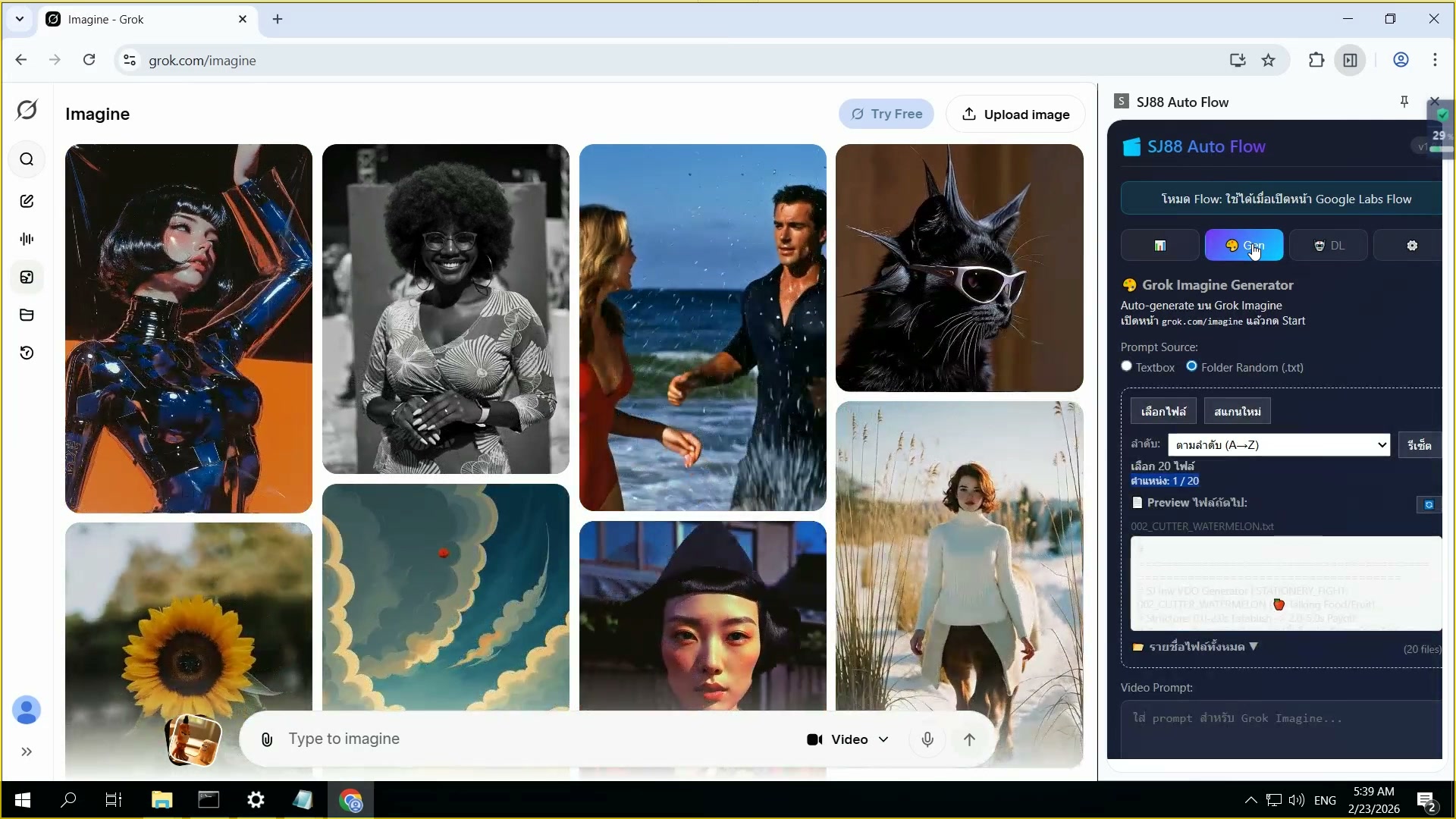Open search in the Grok sidebar
The width and height of the screenshot is (1456, 819).
(27, 159)
